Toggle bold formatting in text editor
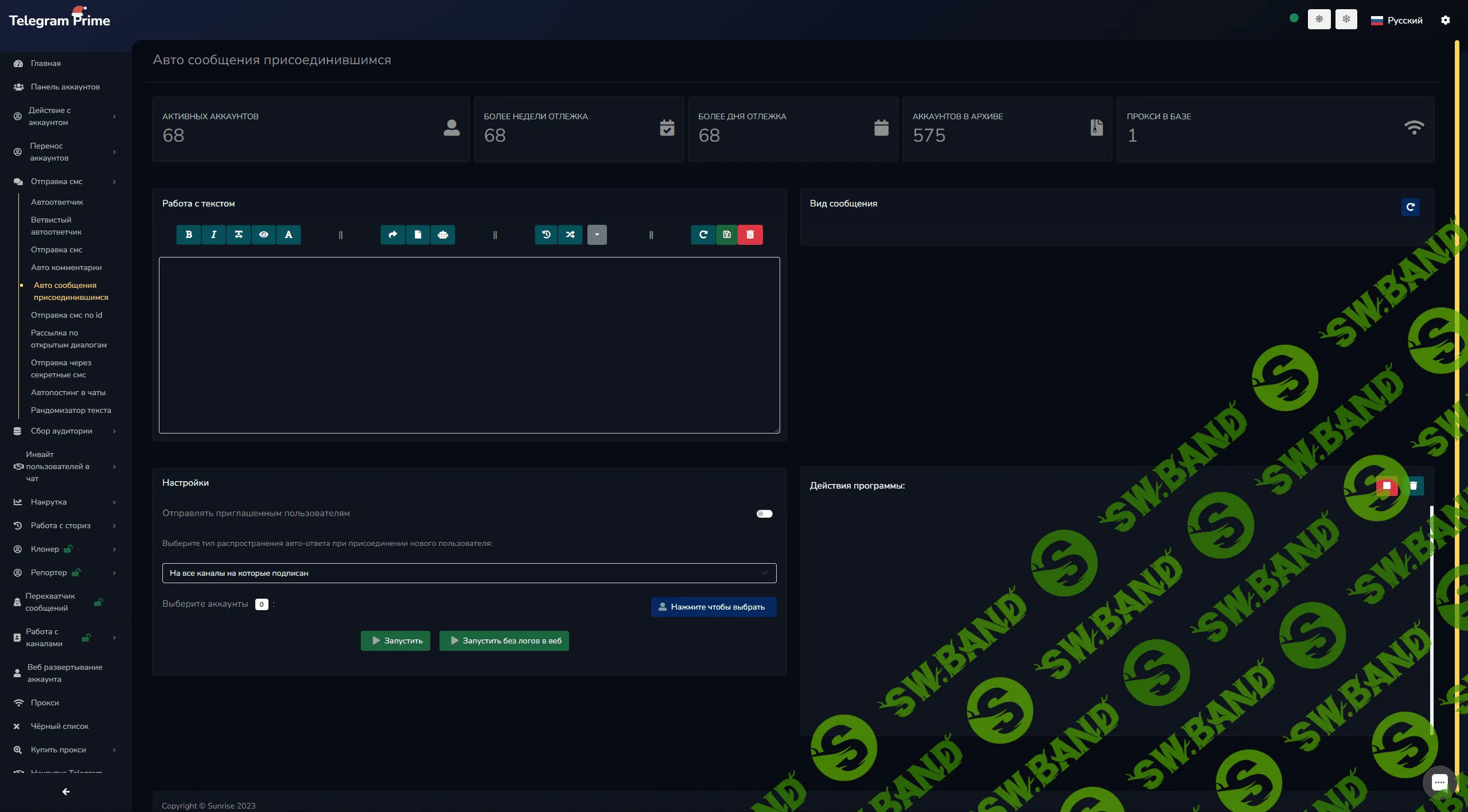This screenshot has width=1468, height=812. (189, 235)
